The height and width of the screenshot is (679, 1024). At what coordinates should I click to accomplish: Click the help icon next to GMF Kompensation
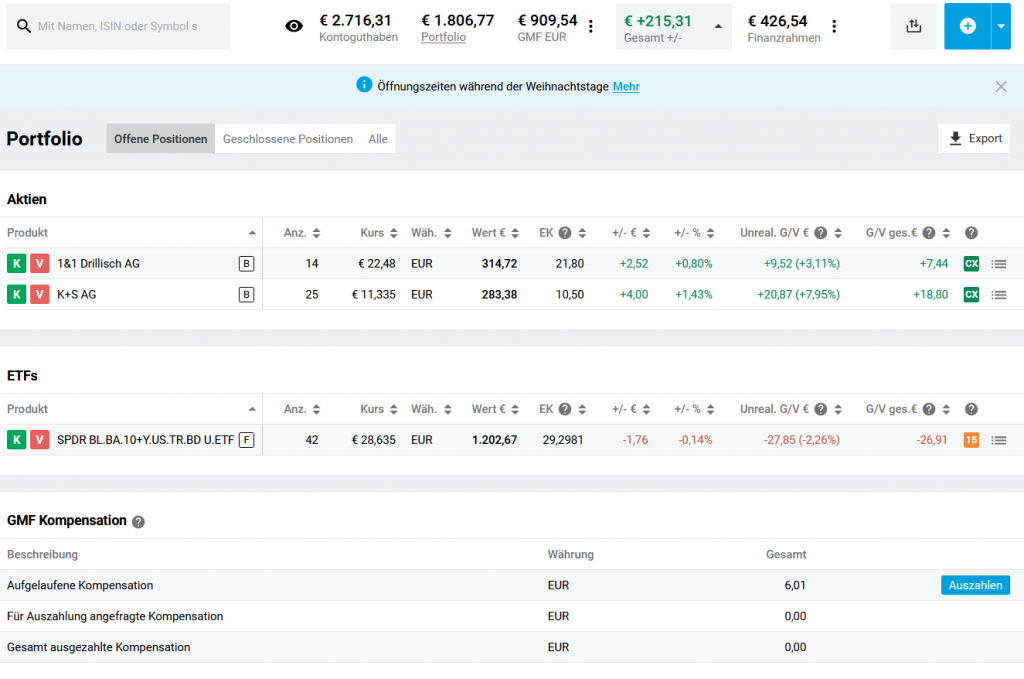pos(139,522)
